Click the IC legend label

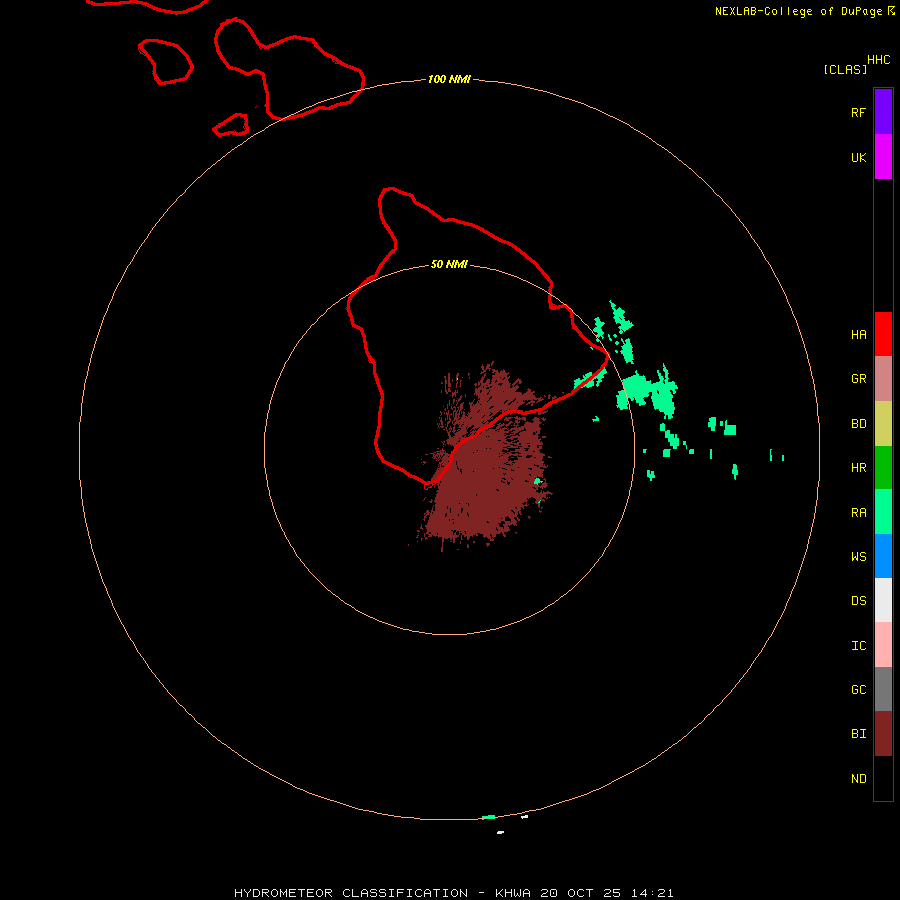[x=858, y=646]
